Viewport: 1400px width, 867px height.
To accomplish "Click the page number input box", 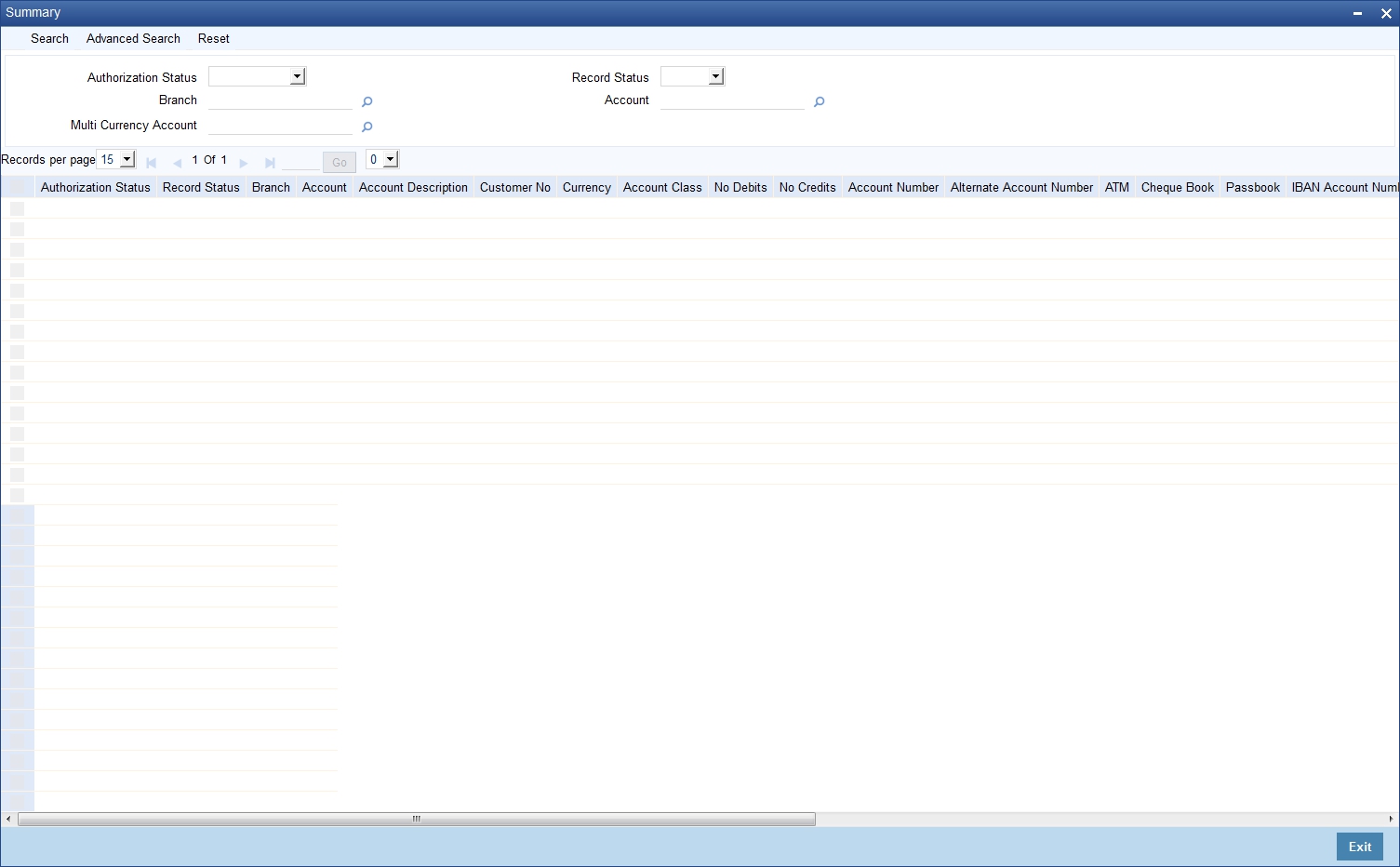I will [300, 161].
